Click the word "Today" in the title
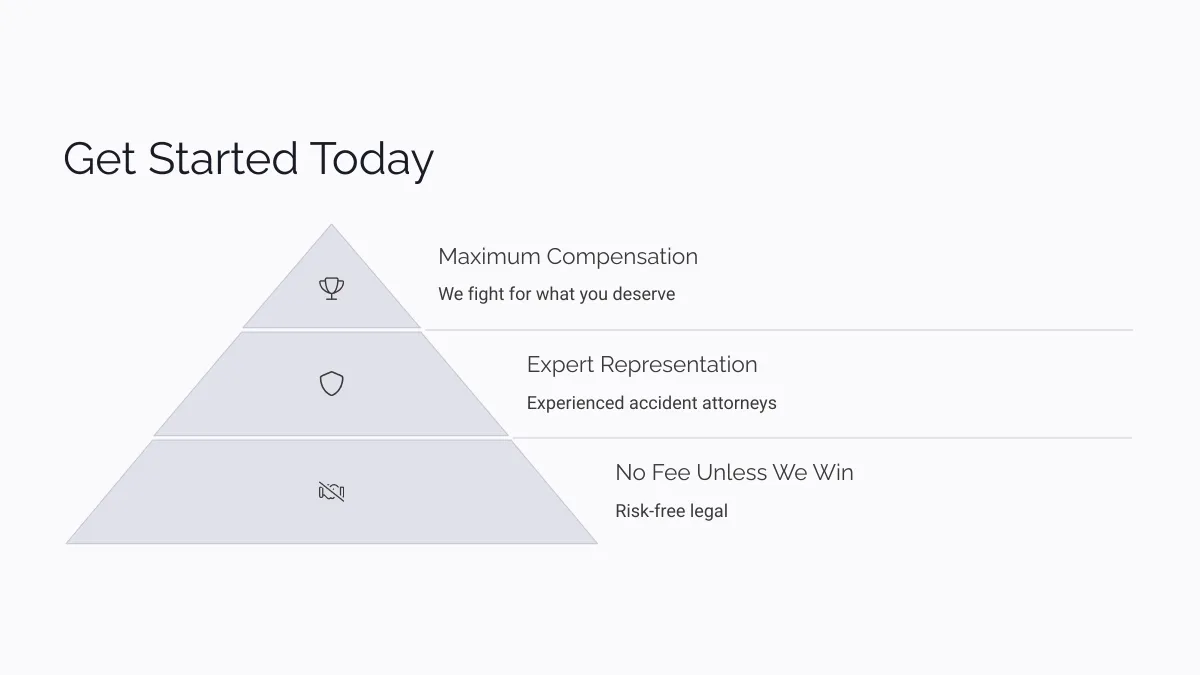 coord(371,160)
